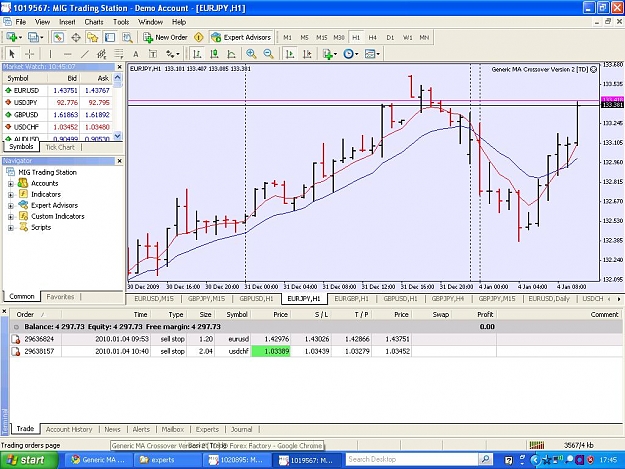Switch to D1 timeframe
625x469 pixels.
[390, 37]
